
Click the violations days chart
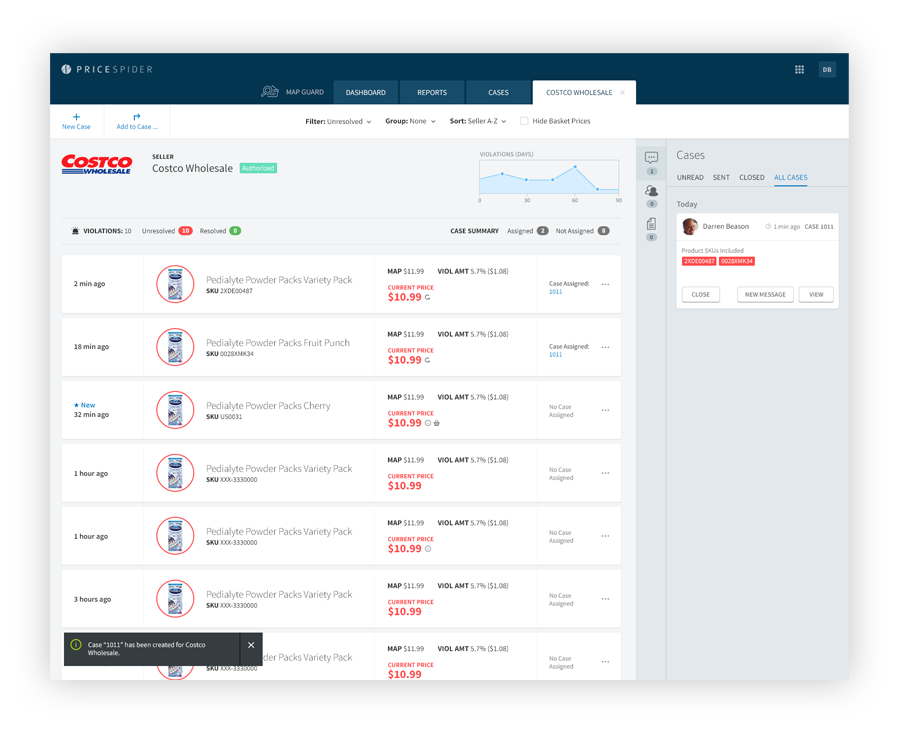(x=549, y=177)
